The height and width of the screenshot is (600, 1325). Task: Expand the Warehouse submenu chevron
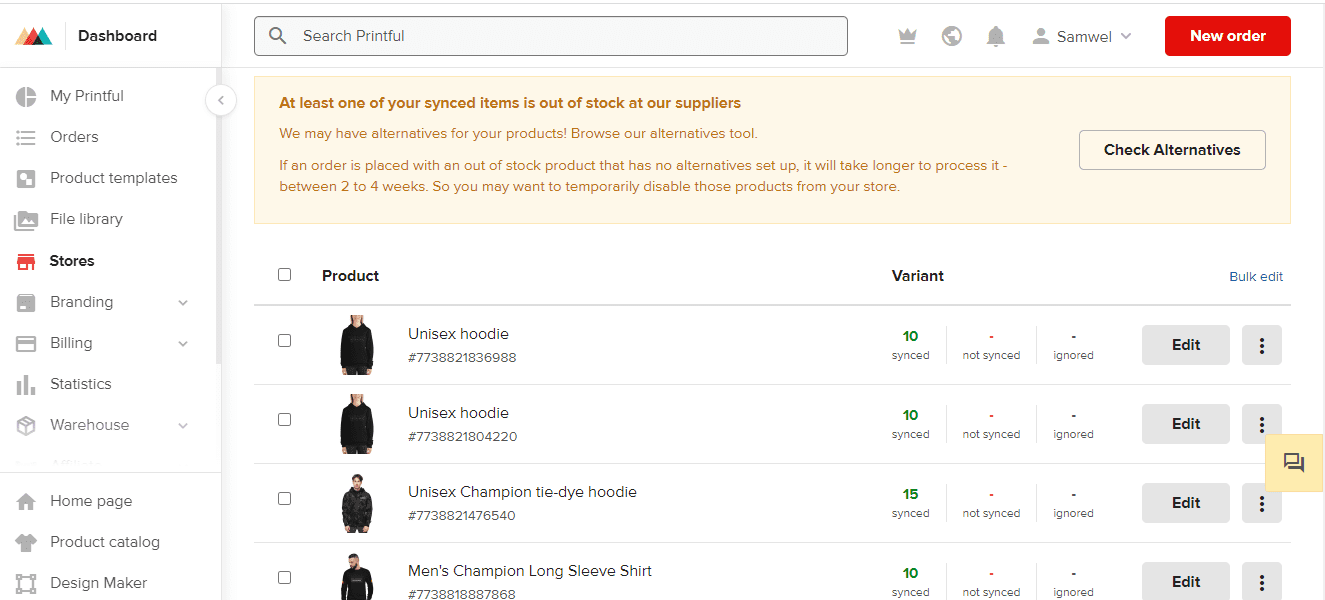pos(183,425)
